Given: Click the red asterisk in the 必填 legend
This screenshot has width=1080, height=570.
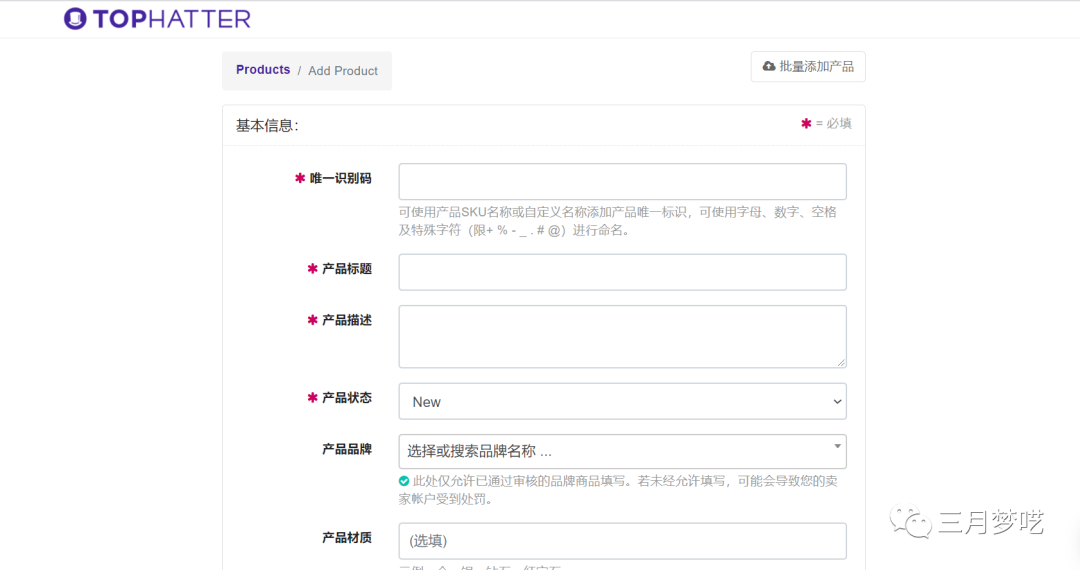Looking at the screenshot, I should coord(806,124).
